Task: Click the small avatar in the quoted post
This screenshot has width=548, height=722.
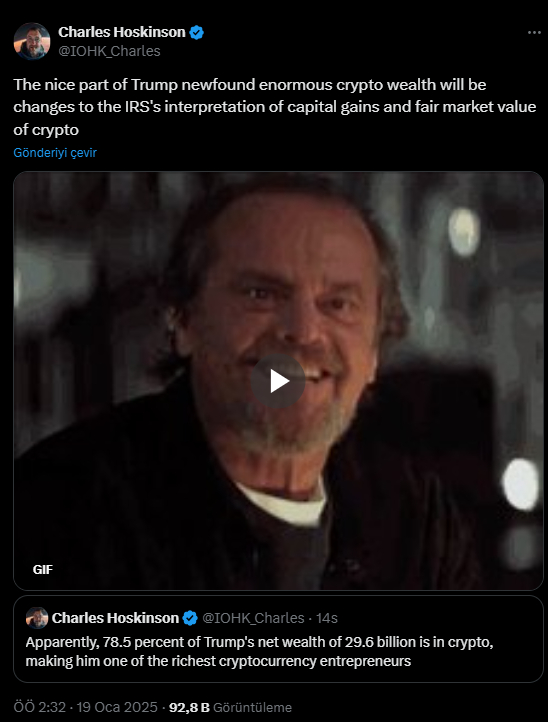Action: (37, 618)
